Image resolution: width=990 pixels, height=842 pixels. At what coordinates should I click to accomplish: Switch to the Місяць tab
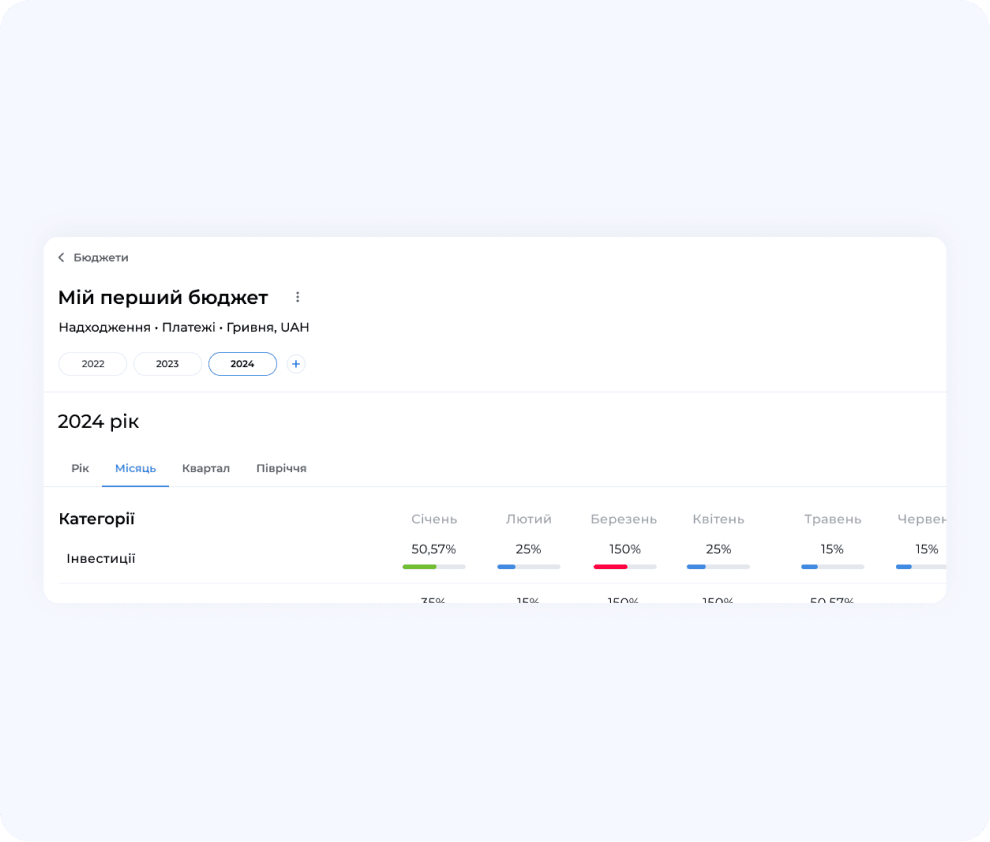click(x=135, y=468)
